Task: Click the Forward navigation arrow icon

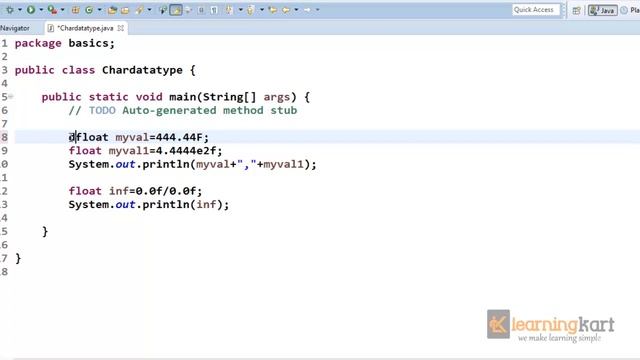Action: coord(307,10)
